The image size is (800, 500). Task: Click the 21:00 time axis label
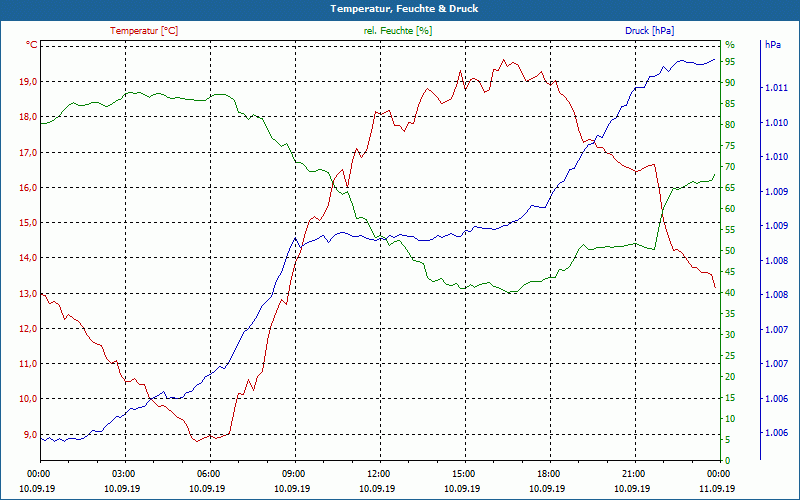coord(633,474)
